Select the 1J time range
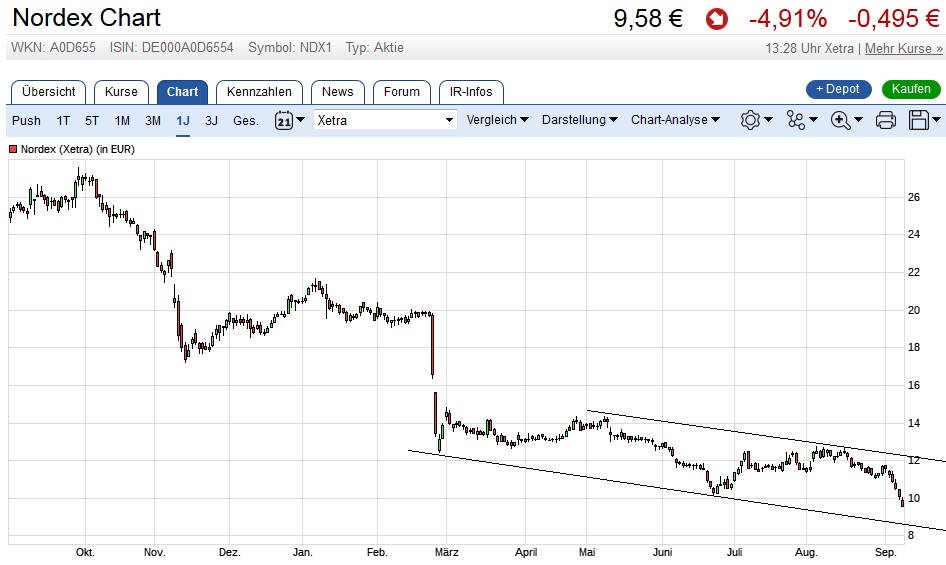946x565 pixels. pos(183,121)
